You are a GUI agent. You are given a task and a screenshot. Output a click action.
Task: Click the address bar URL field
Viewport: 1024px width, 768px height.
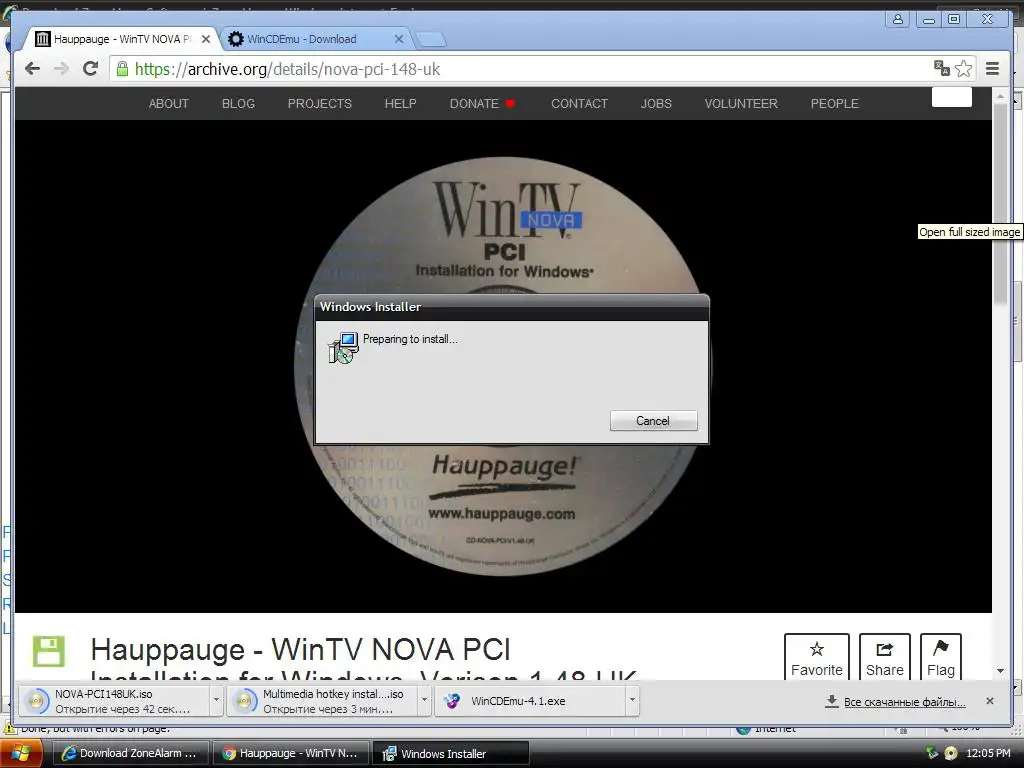click(x=522, y=69)
